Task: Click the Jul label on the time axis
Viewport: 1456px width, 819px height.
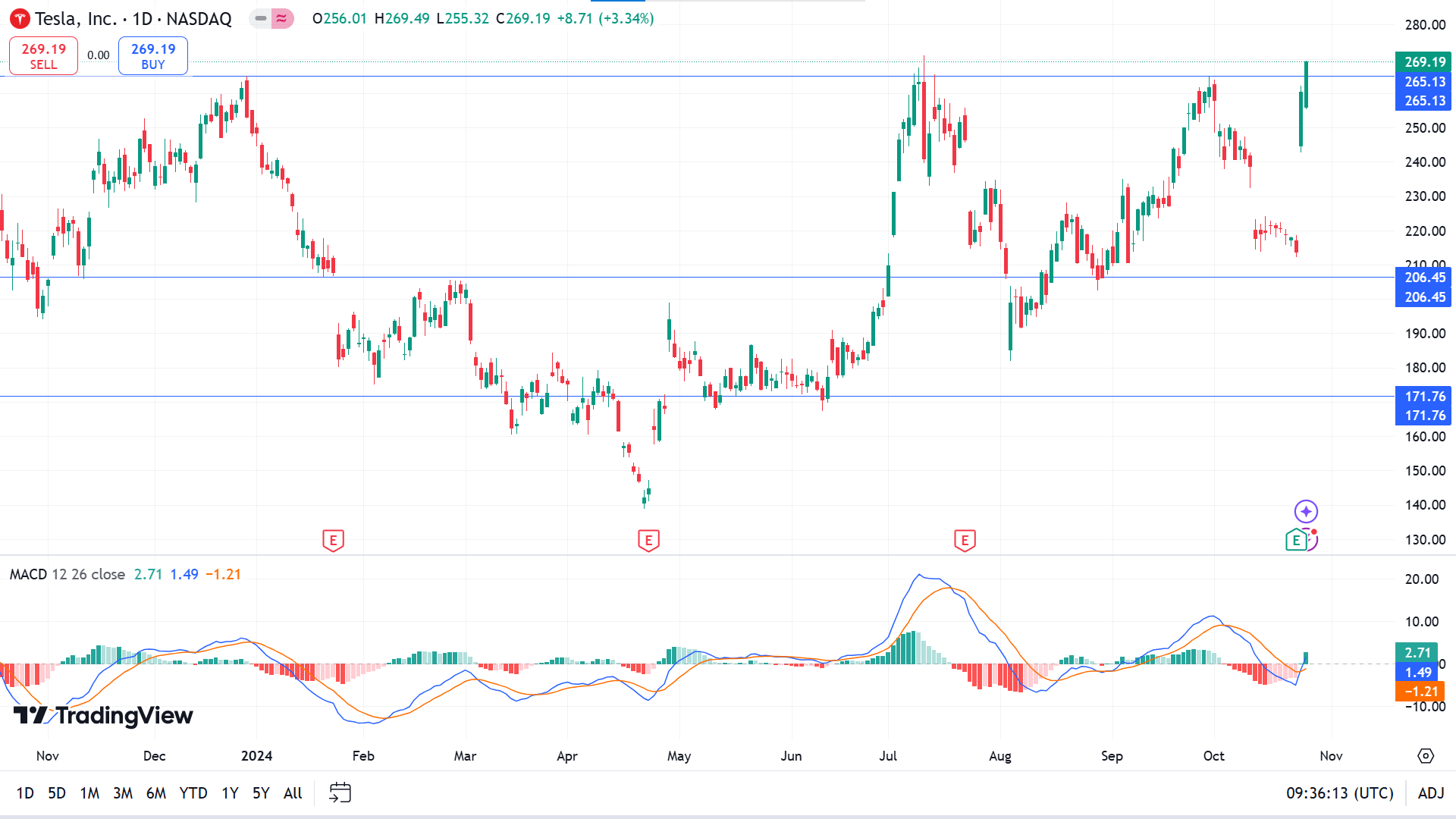Action: 888,756
